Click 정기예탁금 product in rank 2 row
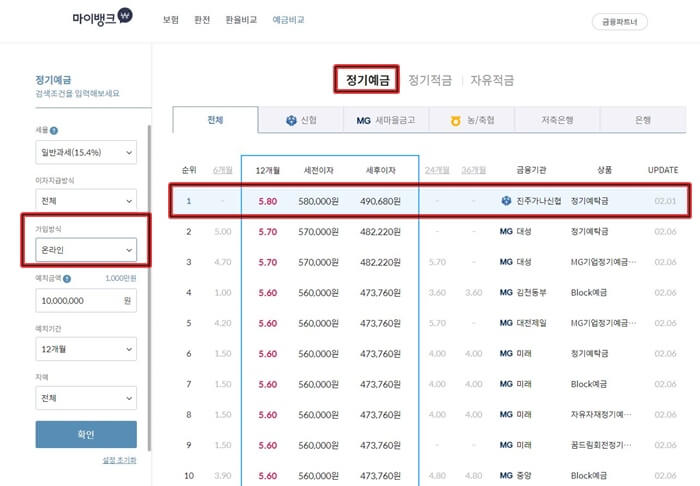The height and width of the screenshot is (486, 700). [589, 232]
